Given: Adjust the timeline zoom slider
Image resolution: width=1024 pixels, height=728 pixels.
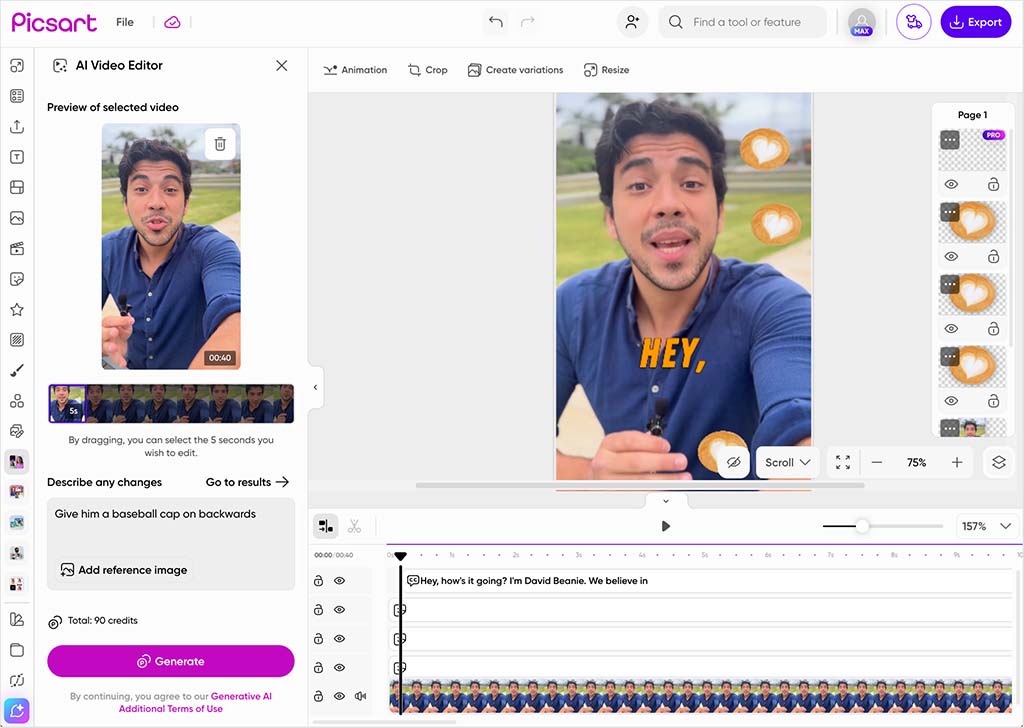Looking at the screenshot, I should (864, 525).
